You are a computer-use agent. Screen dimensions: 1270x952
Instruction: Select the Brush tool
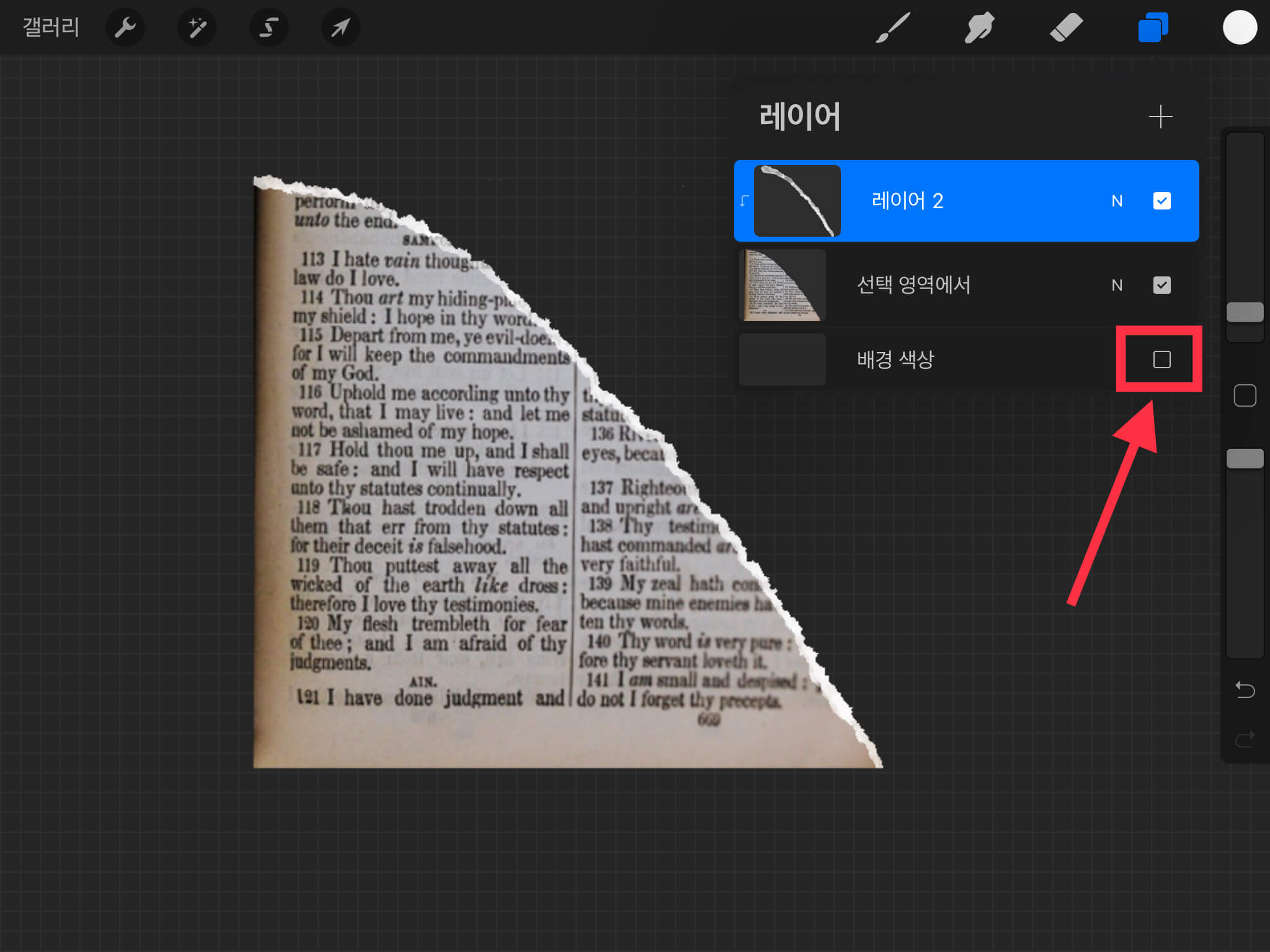coord(893,27)
